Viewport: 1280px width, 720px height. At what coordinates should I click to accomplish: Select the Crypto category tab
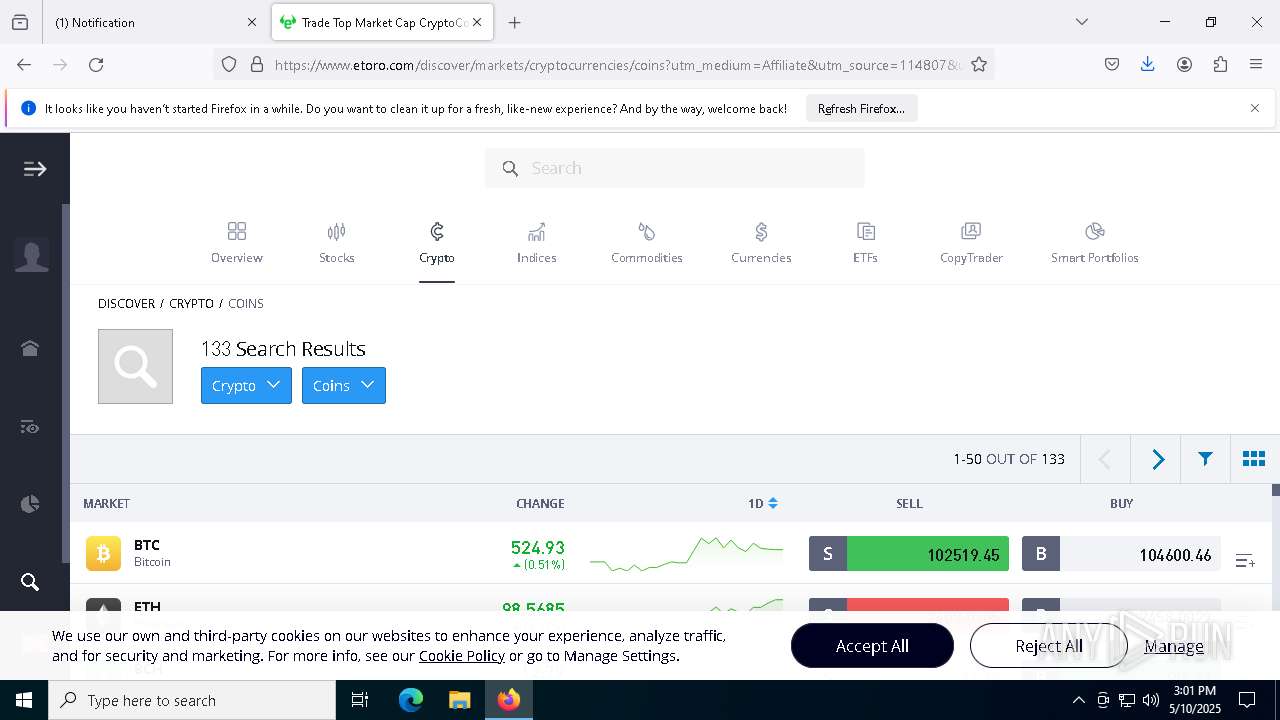(437, 243)
